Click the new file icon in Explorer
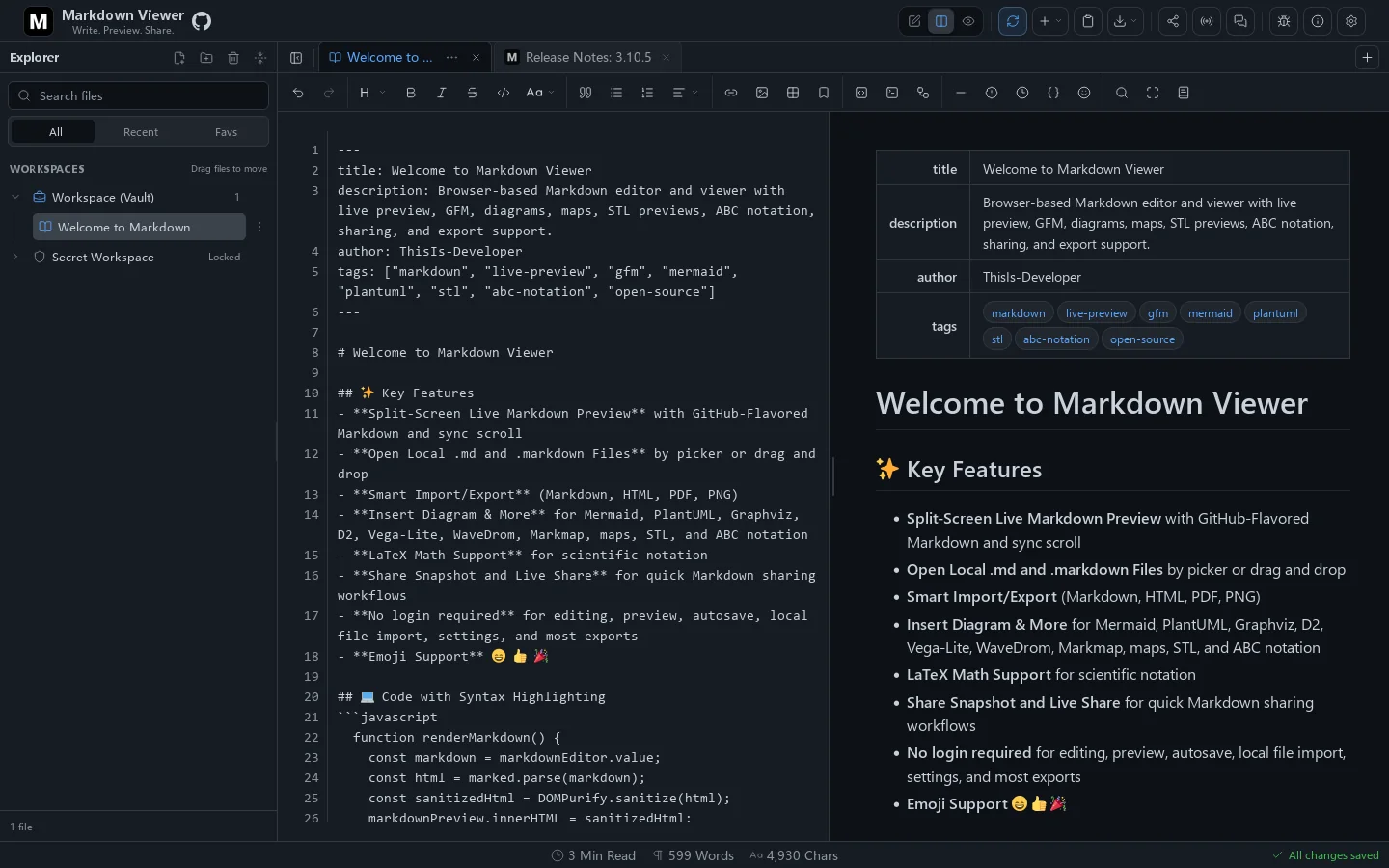The height and width of the screenshot is (868, 1389). tap(179, 58)
